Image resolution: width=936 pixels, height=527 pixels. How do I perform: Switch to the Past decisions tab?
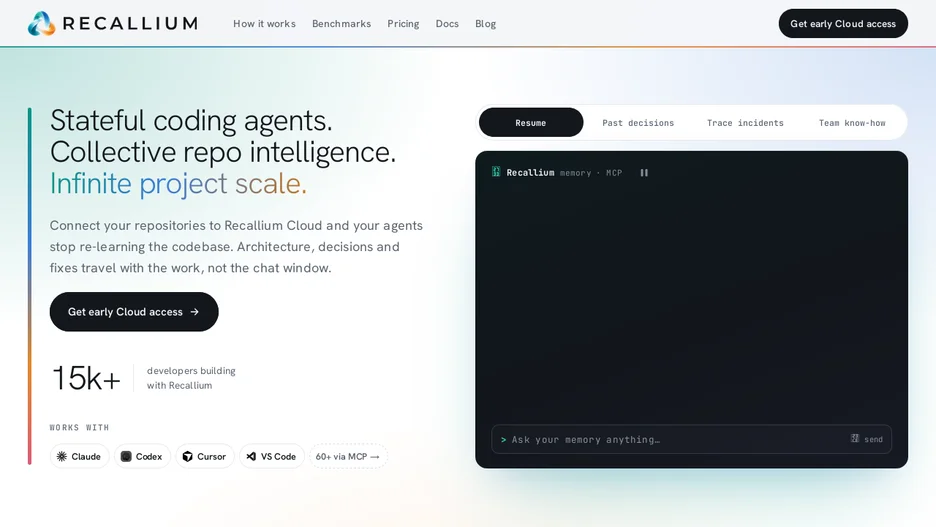click(x=638, y=122)
